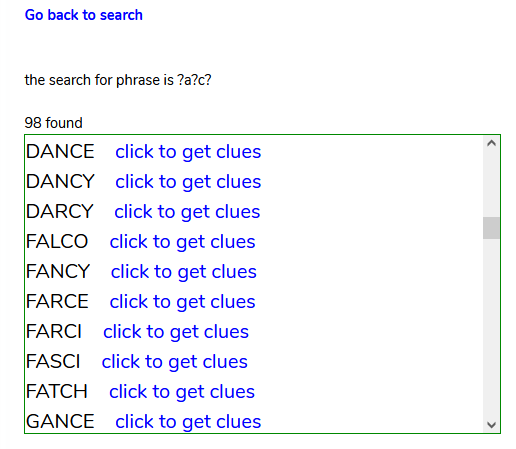Select the word GANCE in the list
Viewport: 516px width, 449px height.
[60, 422]
